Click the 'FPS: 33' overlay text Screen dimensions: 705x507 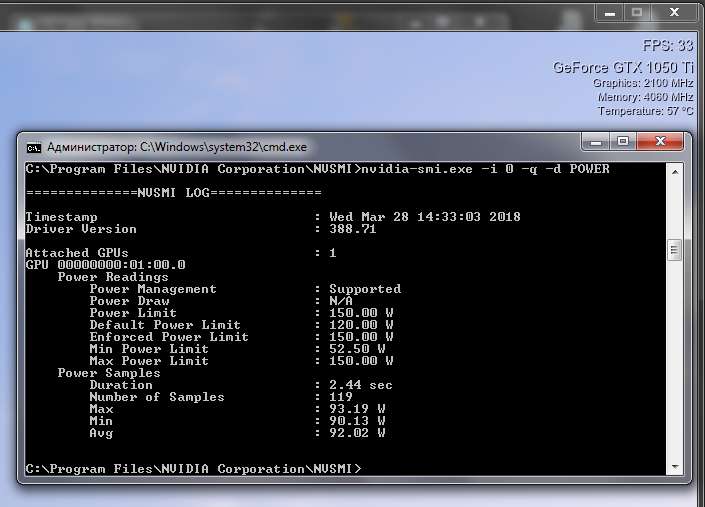(x=668, y=45)
